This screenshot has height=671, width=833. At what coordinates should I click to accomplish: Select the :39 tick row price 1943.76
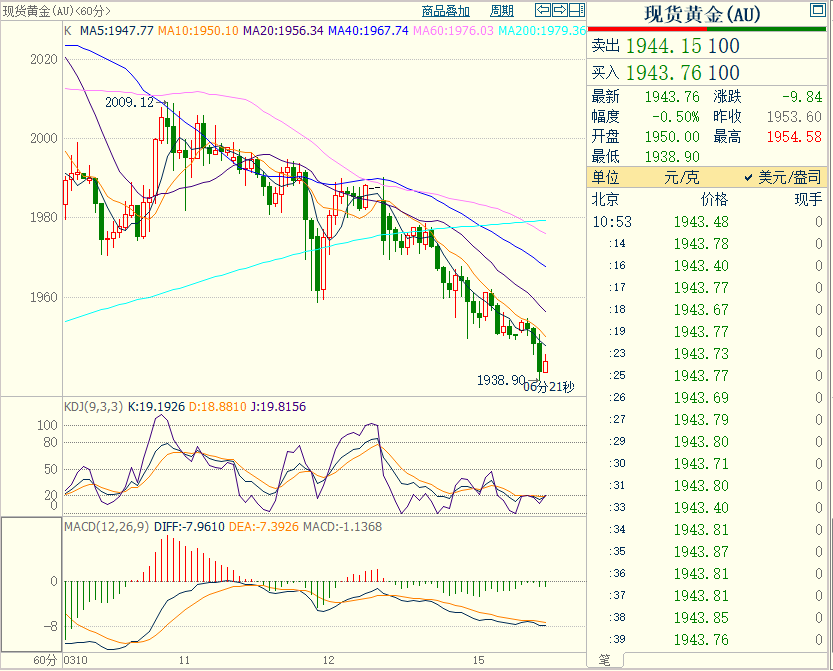pos(701,640)
